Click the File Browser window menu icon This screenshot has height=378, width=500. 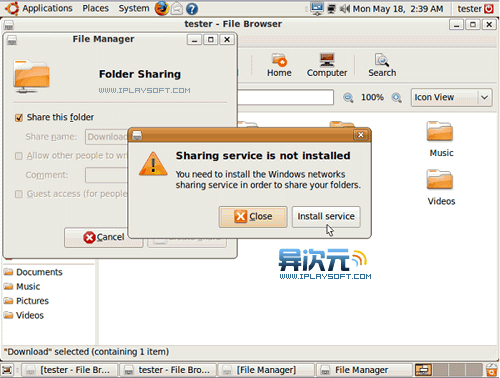9,25
